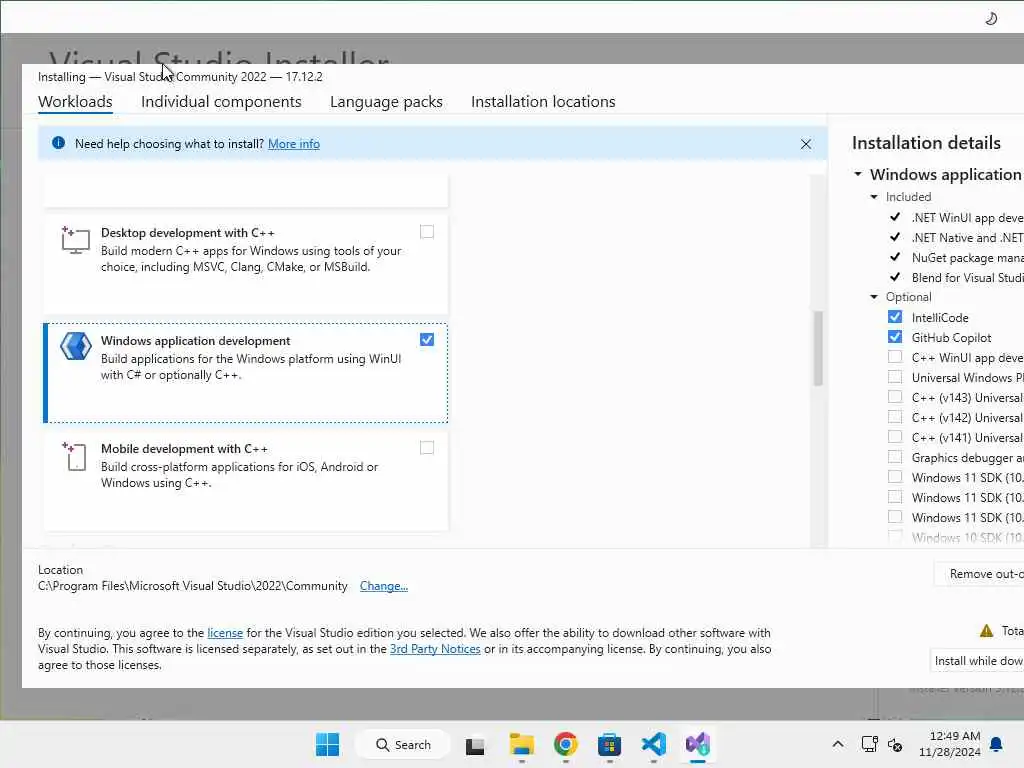
Task: Show hidden system tray icons
Action: [x=838, y=744]
